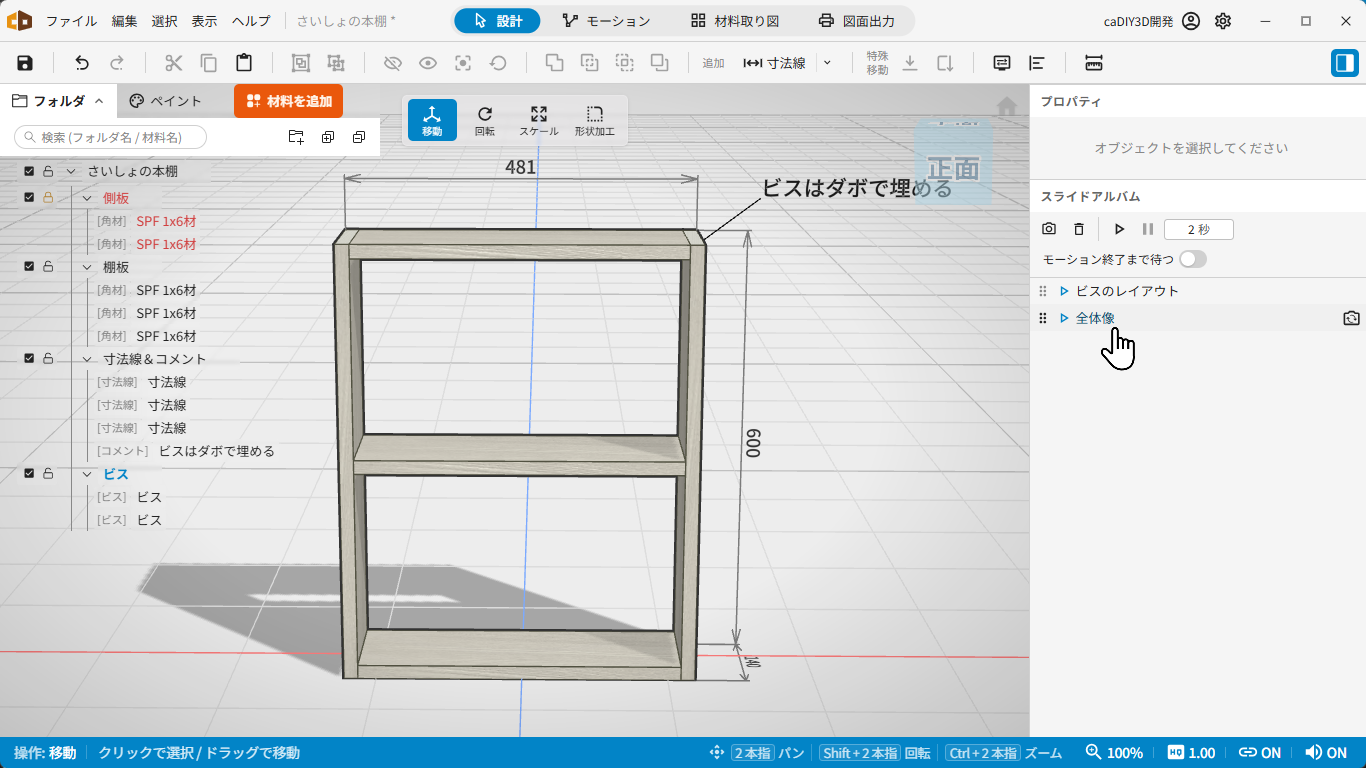Switch to the モーション mode tab

606,21
